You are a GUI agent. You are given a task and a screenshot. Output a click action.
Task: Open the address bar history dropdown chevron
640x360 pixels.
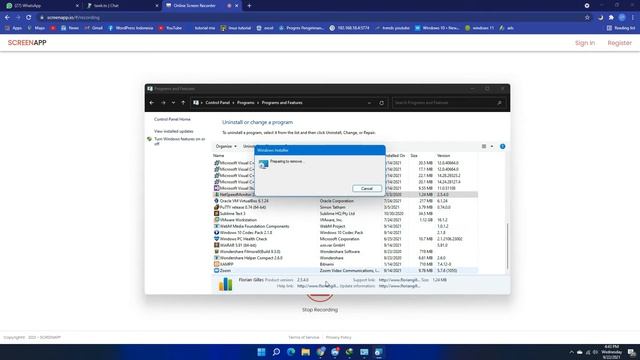pyautogui.click(x=369, y=103)
